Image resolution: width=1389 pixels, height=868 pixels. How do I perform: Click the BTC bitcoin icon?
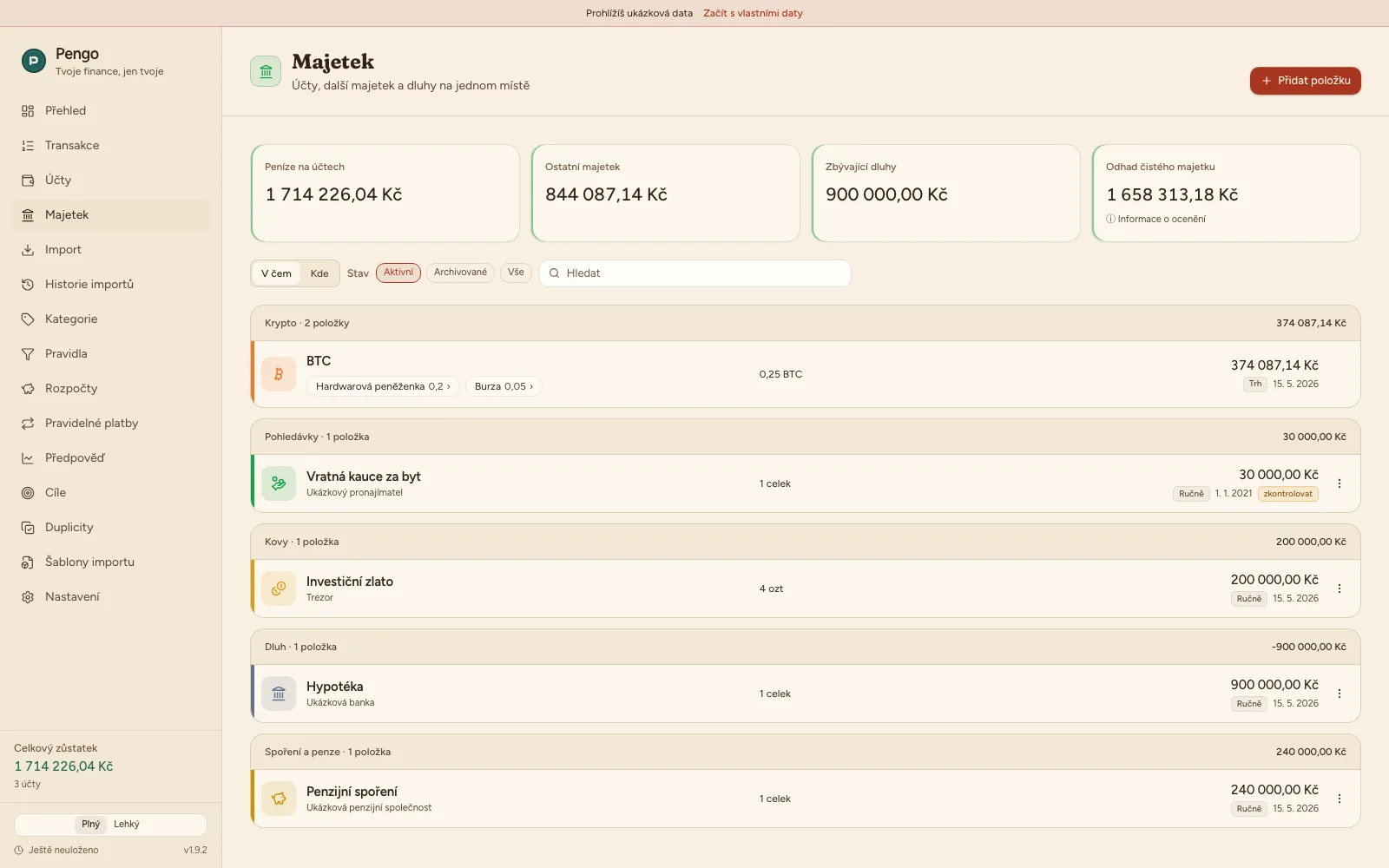[279, 374]
